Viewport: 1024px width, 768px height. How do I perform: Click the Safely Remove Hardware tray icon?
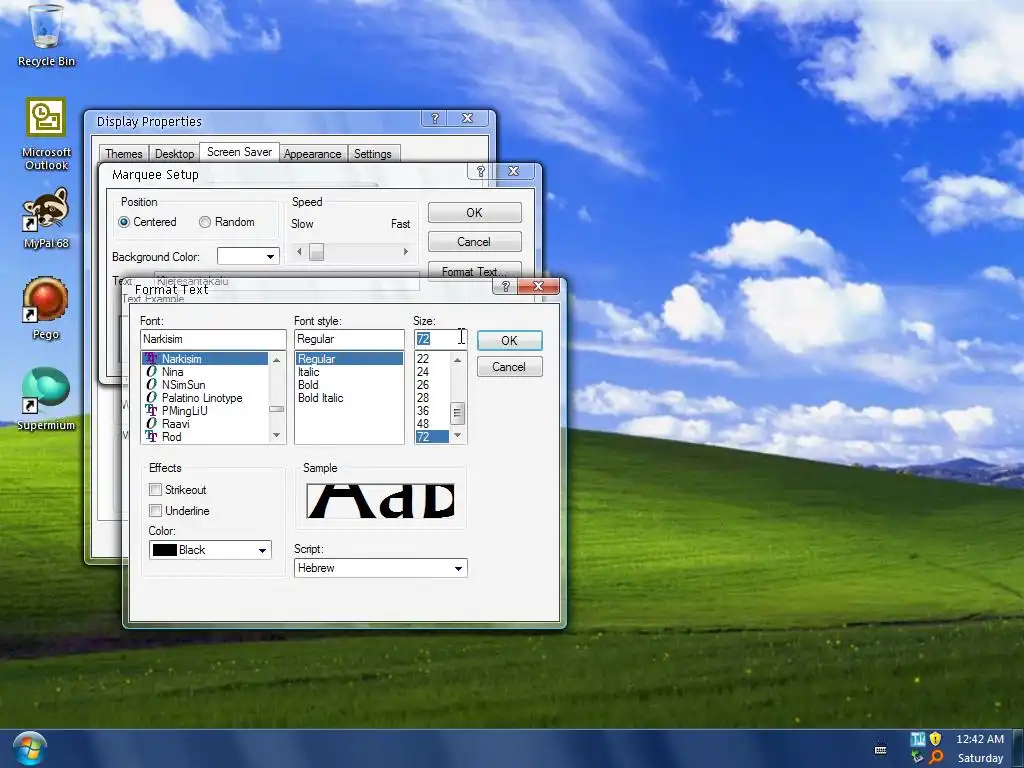[918, 757]
